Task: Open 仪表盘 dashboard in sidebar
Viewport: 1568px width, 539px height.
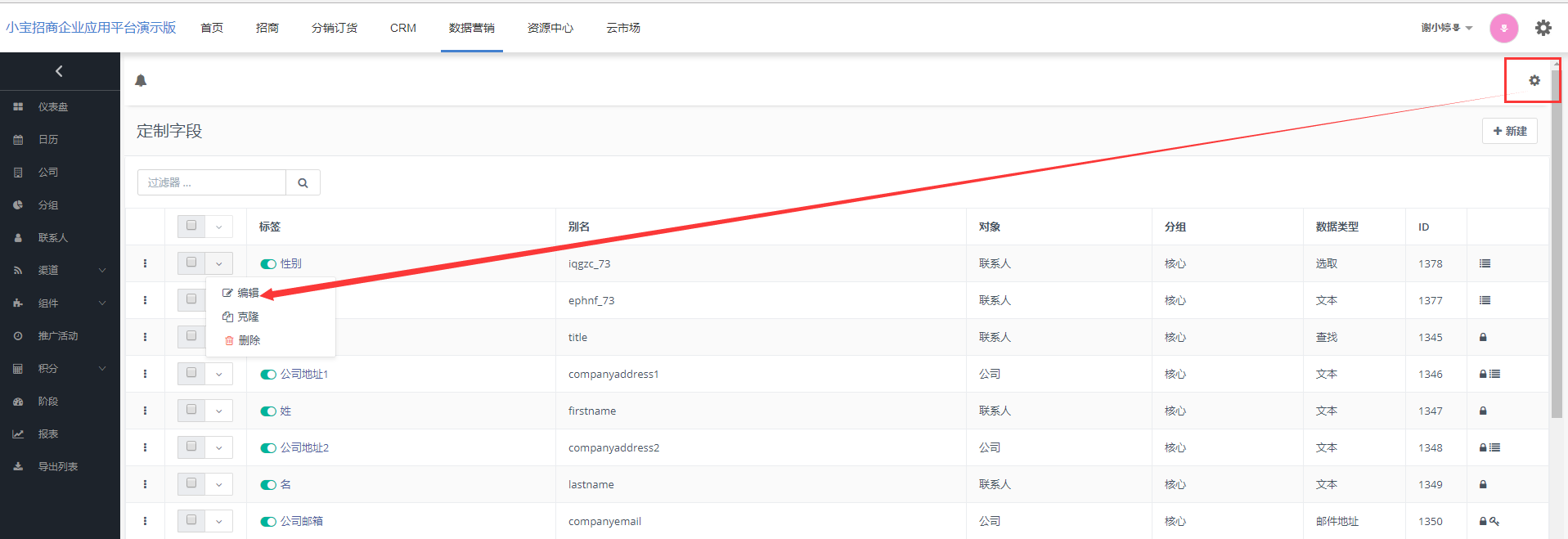Action: (x=52, y=107)
